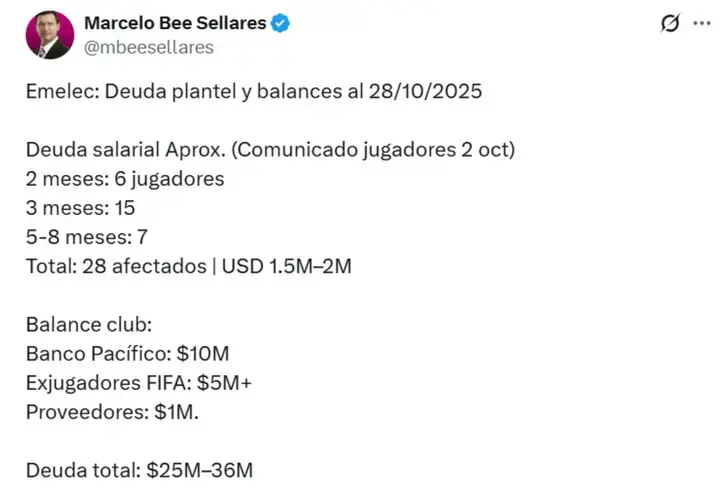The height and width of the screenshot is (488, 728).
Task: Click the 'Total: 28 afectados' text
Action: [x=113, y=266]
